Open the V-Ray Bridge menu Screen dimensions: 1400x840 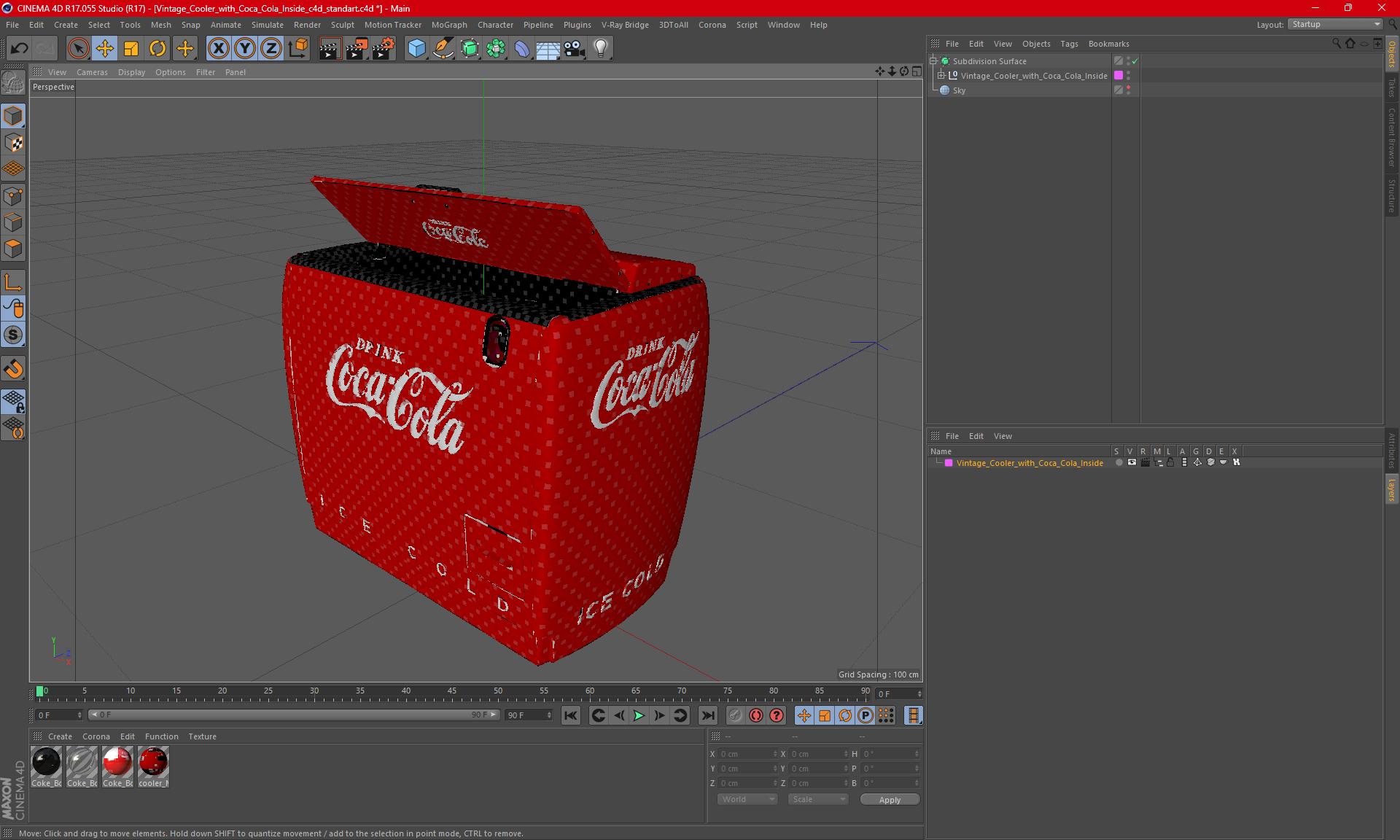[625, 25]
